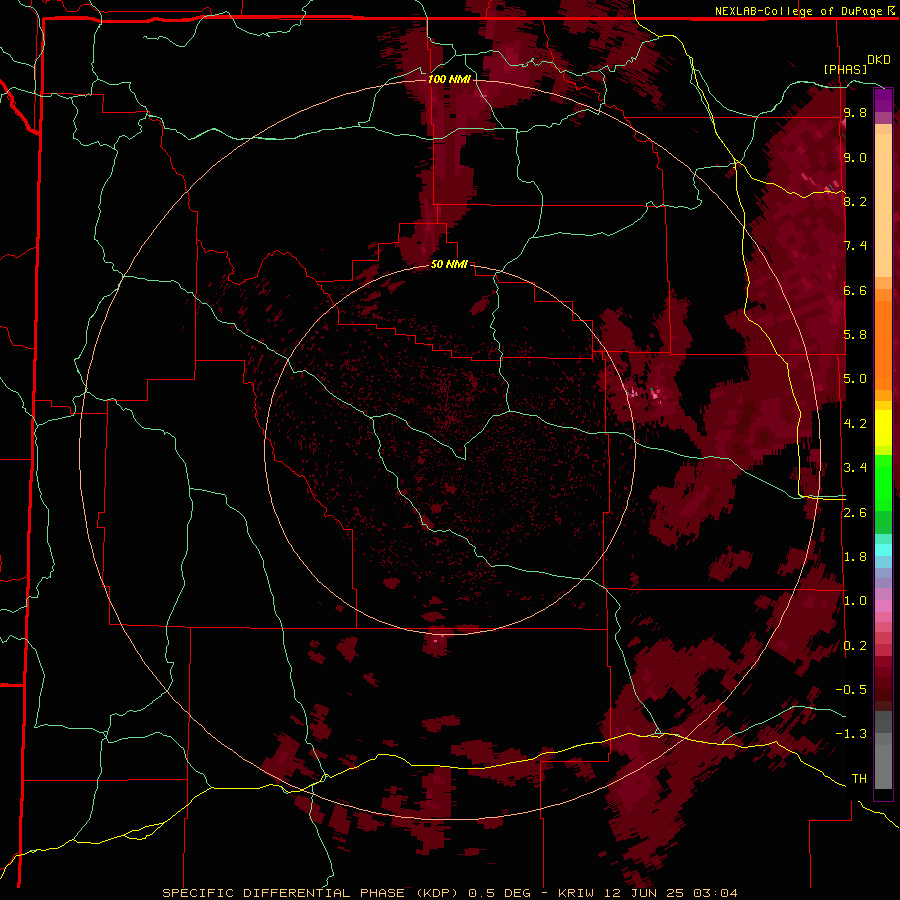
Task: Click the purple top band of color scale
Action: coord(883,99)
